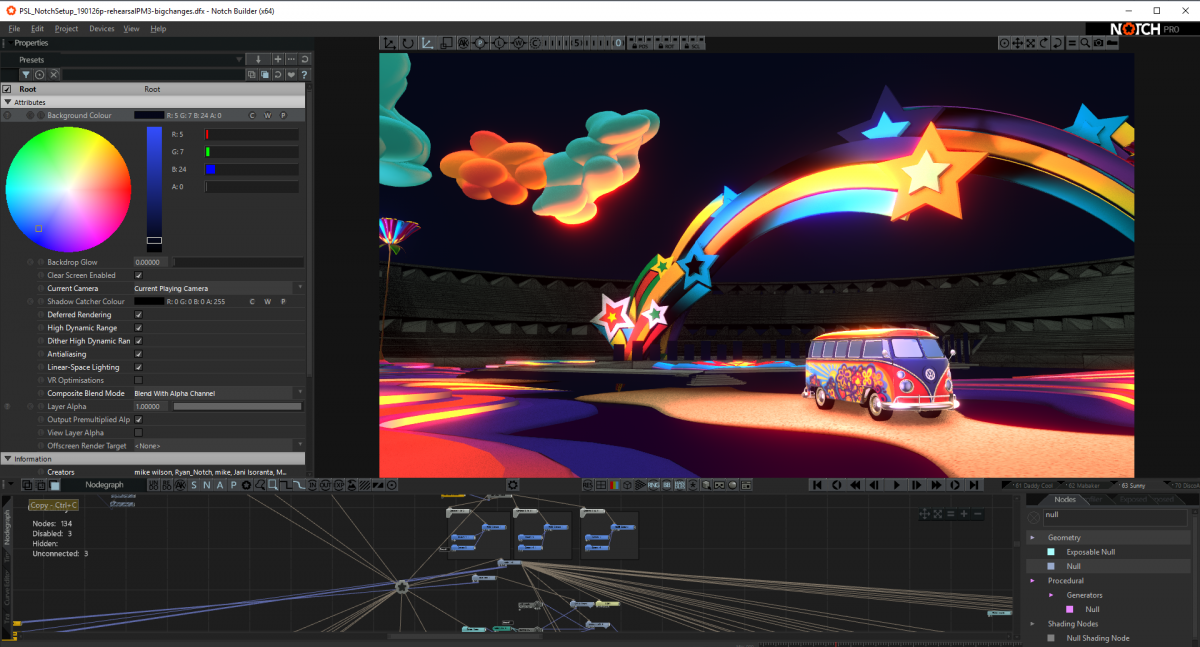Click the Layer Alpha slider
The width and height of the screenshot is (1200, 647).
(x=237, y=407)
